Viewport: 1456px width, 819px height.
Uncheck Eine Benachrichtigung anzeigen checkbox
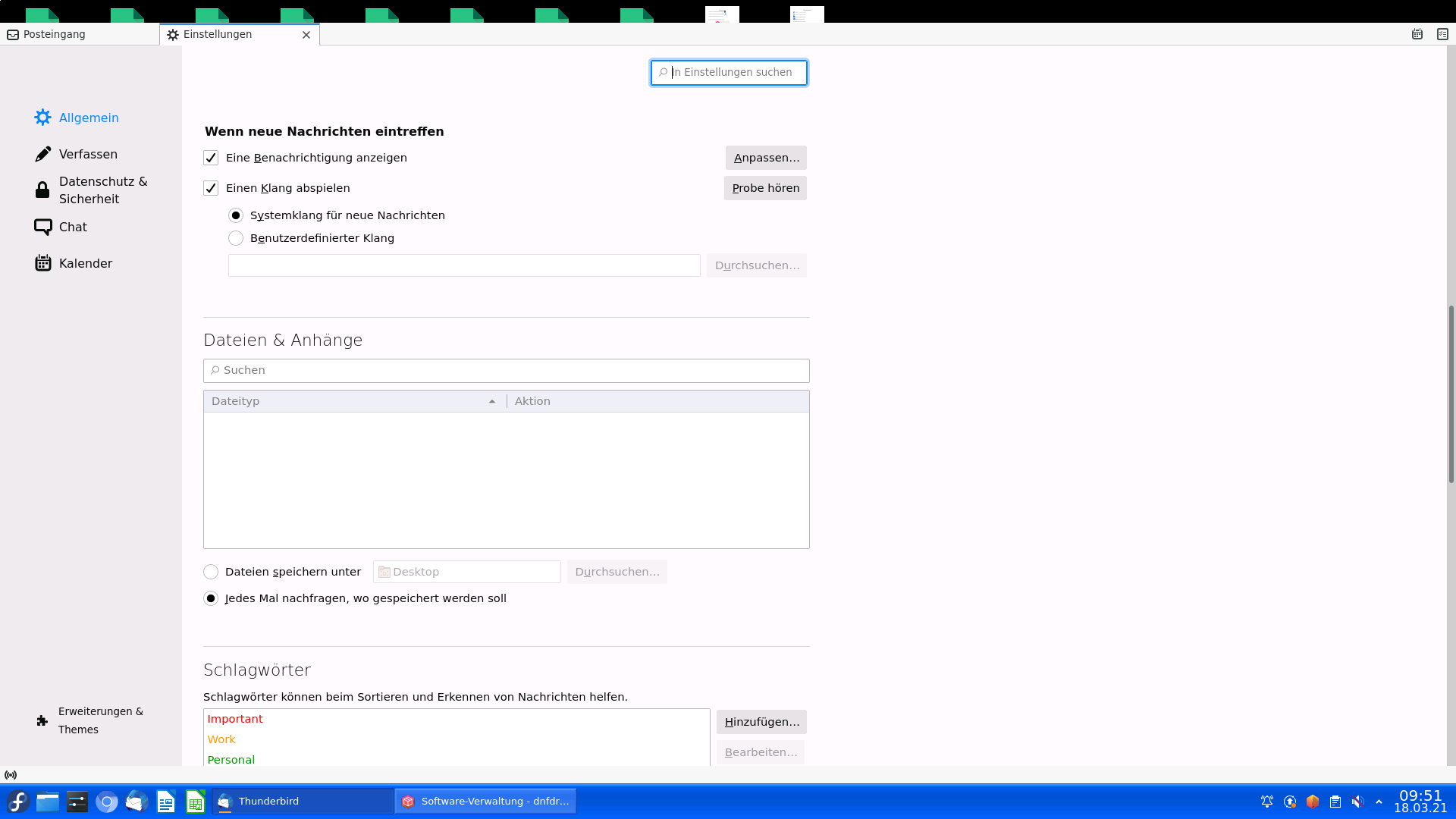tap(211, 158)
